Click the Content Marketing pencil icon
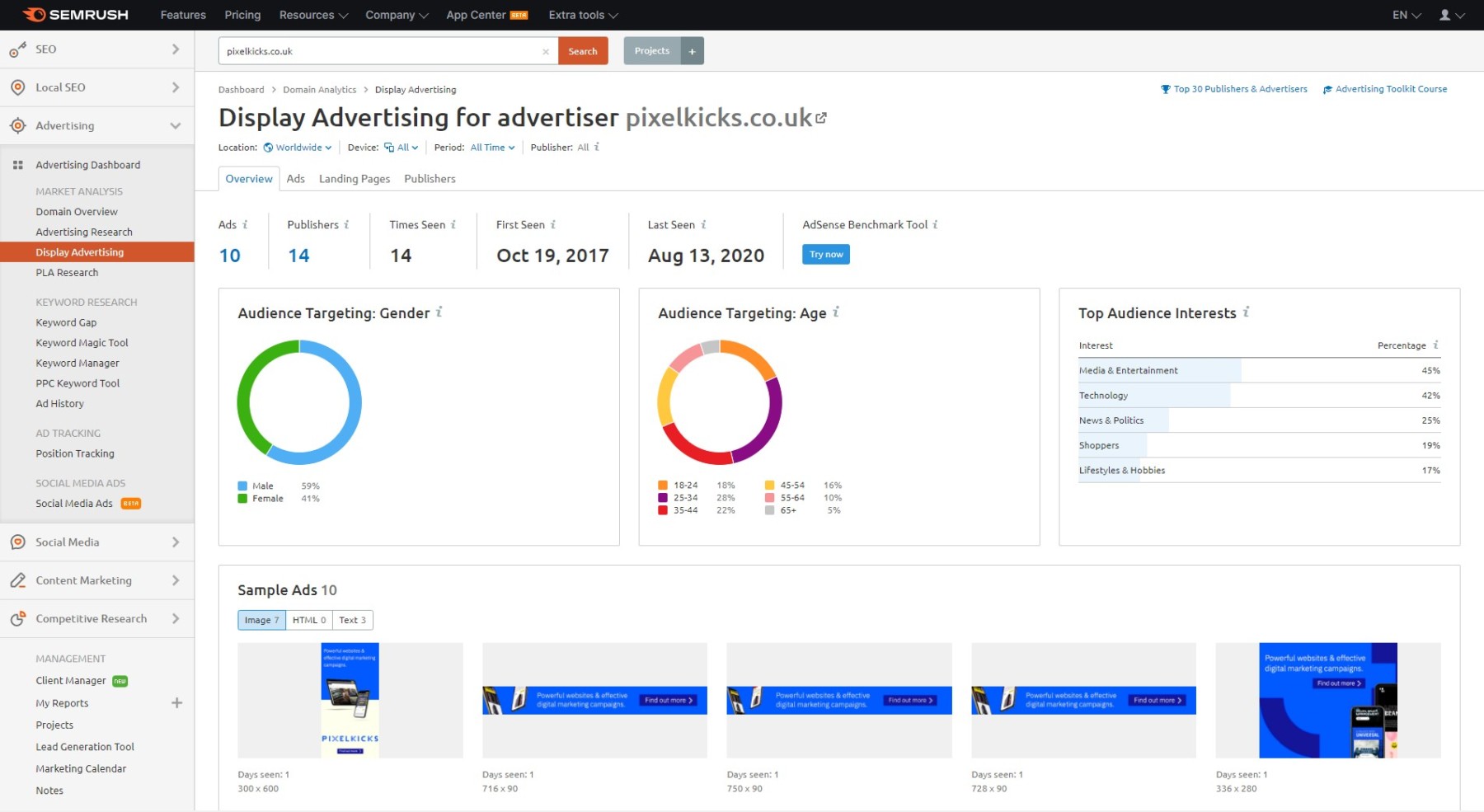This screenshot has width=1484, height=812. [17, 580]
